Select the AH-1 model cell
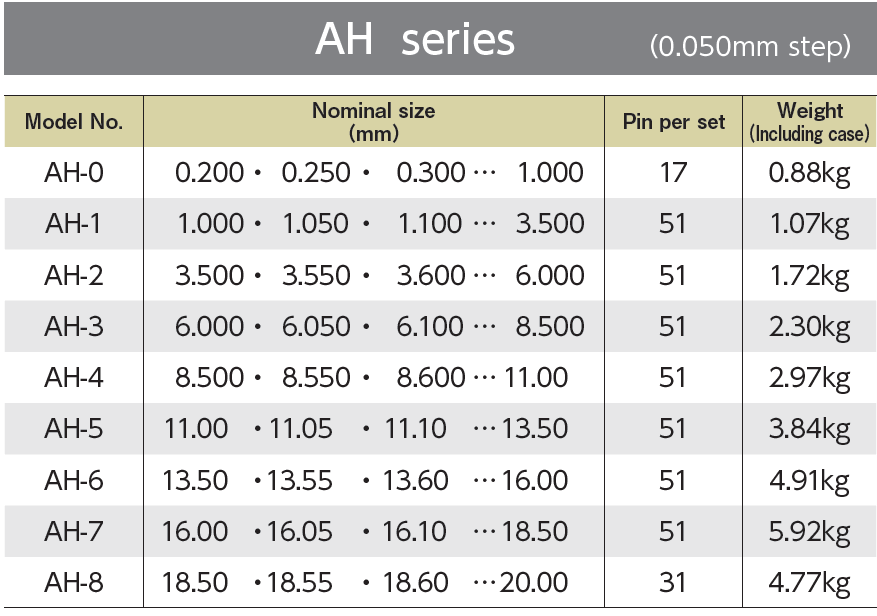This screenshot has width=877, height=616. pyautogui.click(x=74, y=224)
